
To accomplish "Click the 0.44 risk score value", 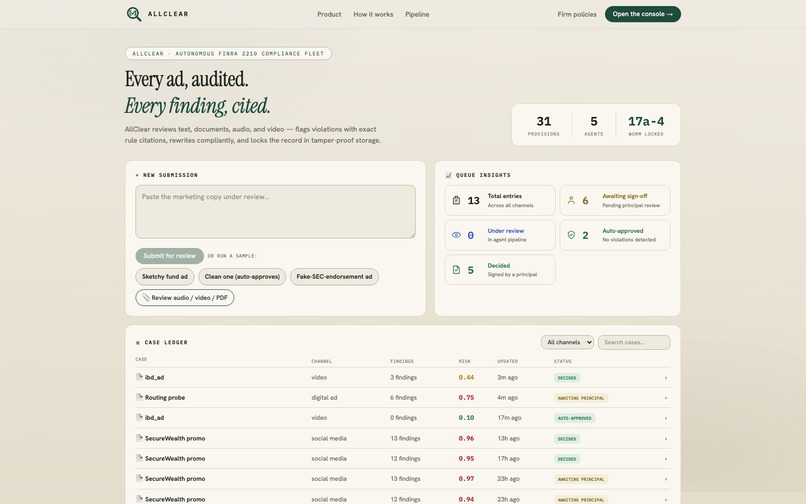I will tap(466, 377).
